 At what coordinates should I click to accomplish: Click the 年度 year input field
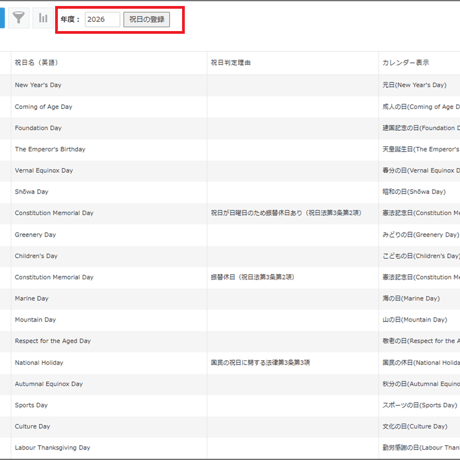point(102,19)
